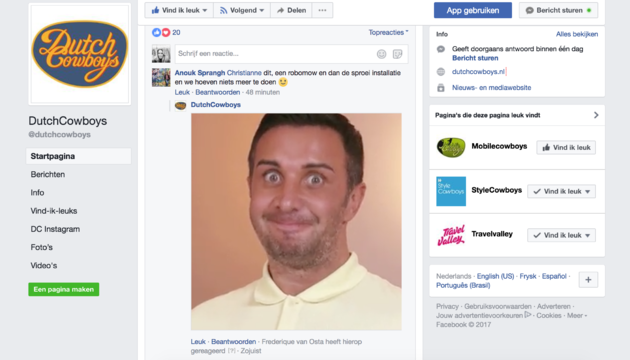Screen dimensions: 630x360
Task: Open the Mobilecowboys page name
Action: (x=499, y=146)
